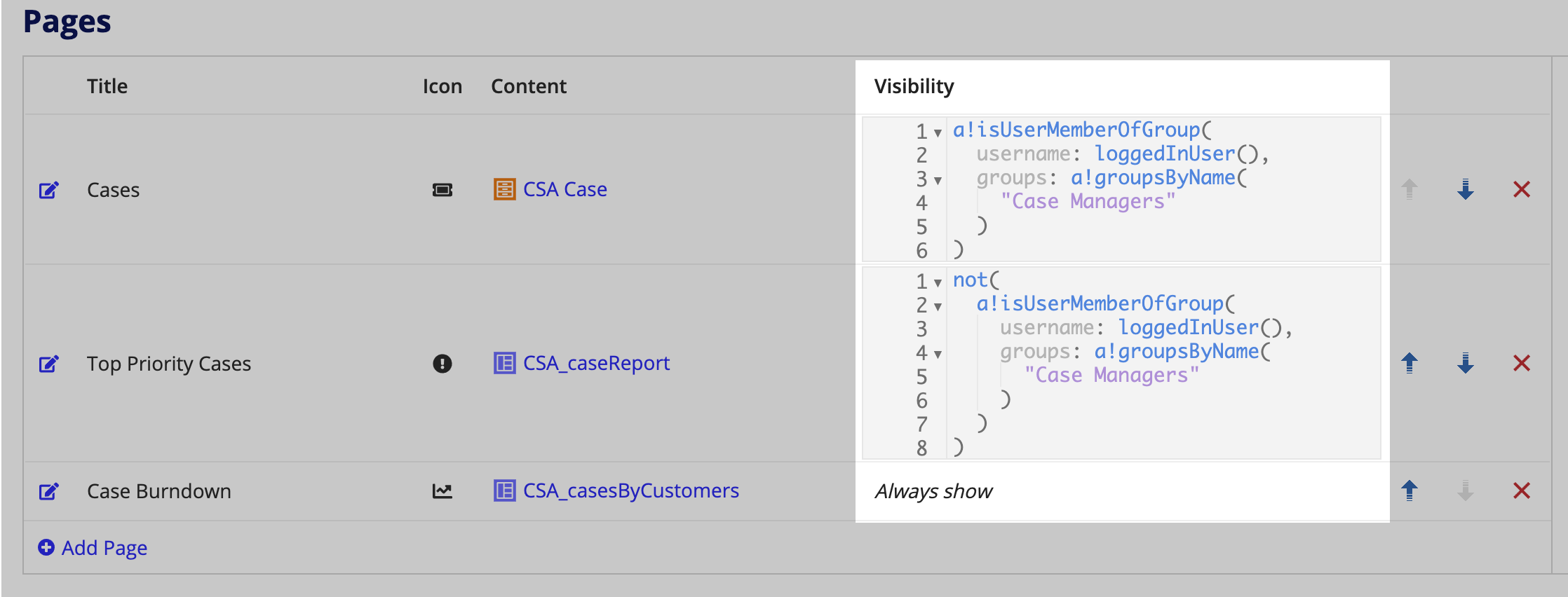This screenshot has width=1568, height=597.
Task: Click the CSA_caseReport interface icon
Action: [504, 363]
